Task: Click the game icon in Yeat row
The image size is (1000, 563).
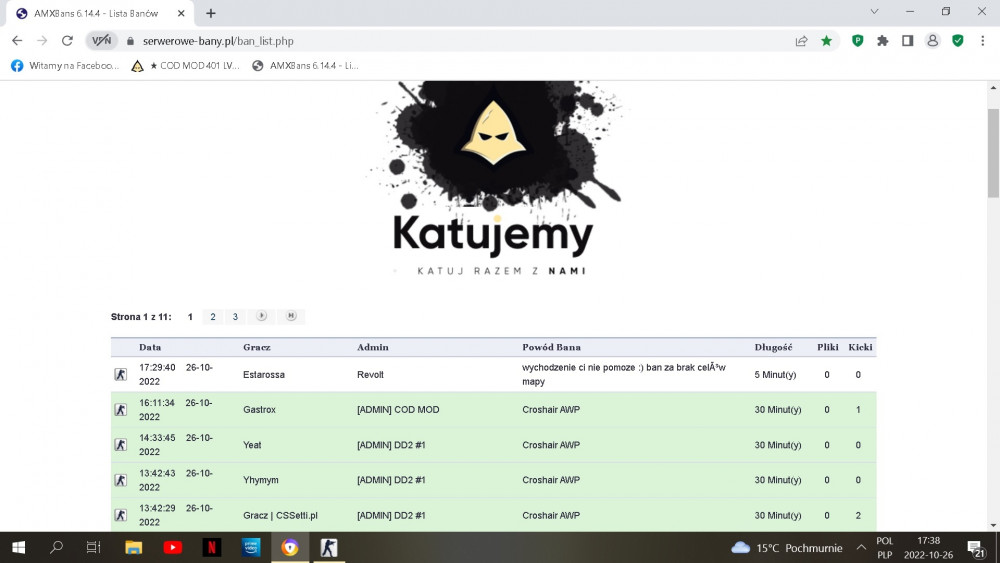Action: point(121,444)
